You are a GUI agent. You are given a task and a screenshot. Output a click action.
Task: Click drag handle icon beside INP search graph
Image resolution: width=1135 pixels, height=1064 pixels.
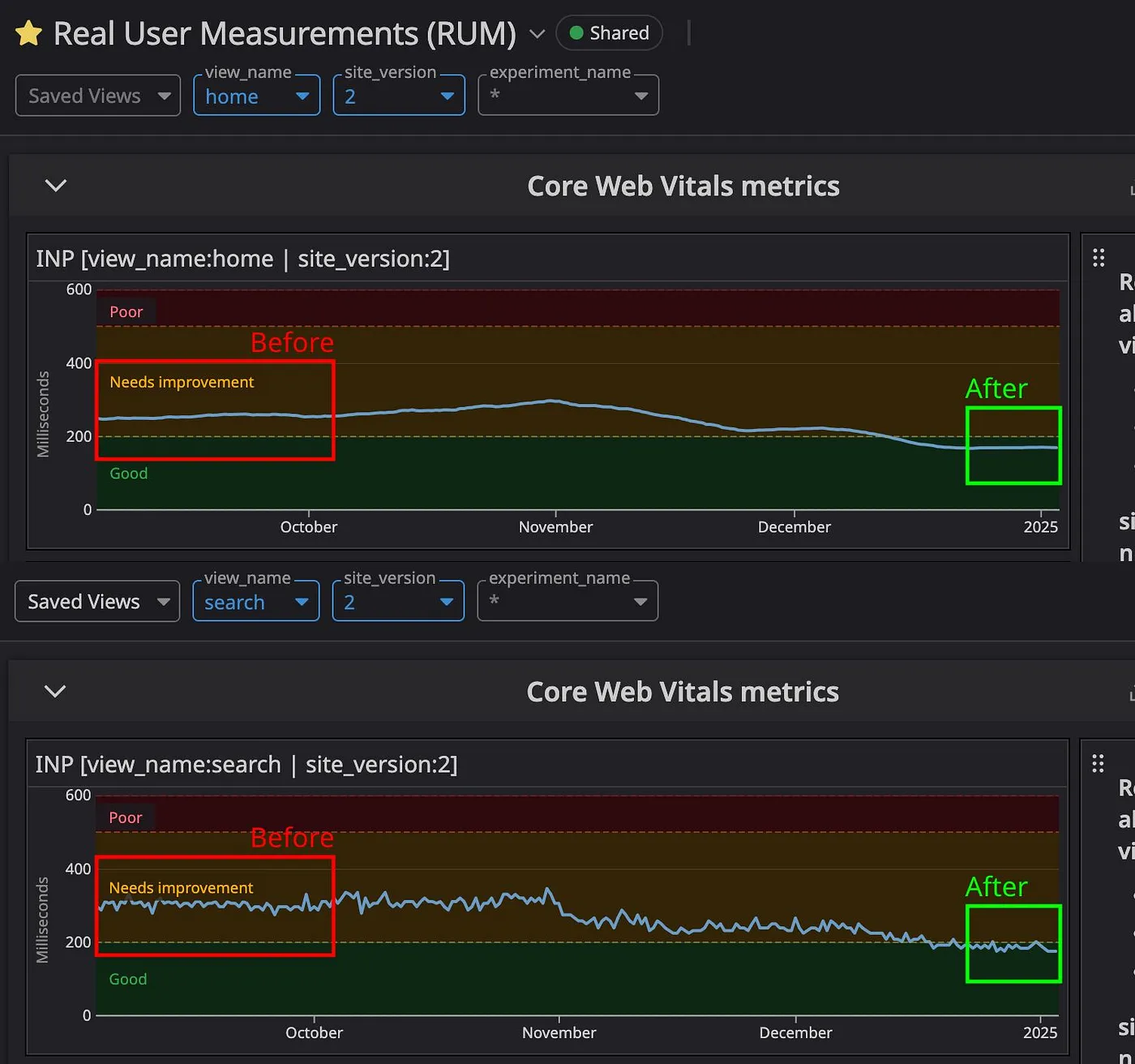[1098, 764]
